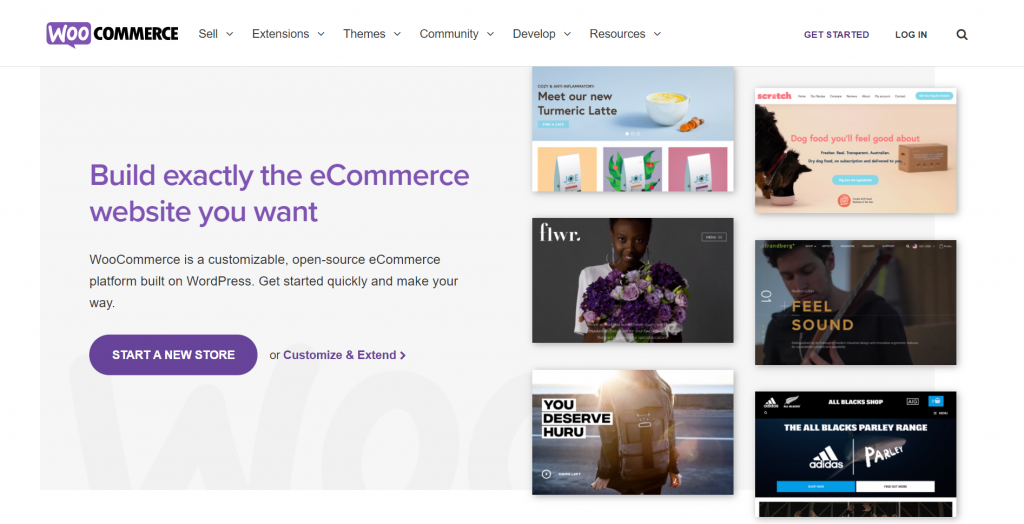Open the Develop menu
This screenshot has width=1024, height=524.
point(534,34)
